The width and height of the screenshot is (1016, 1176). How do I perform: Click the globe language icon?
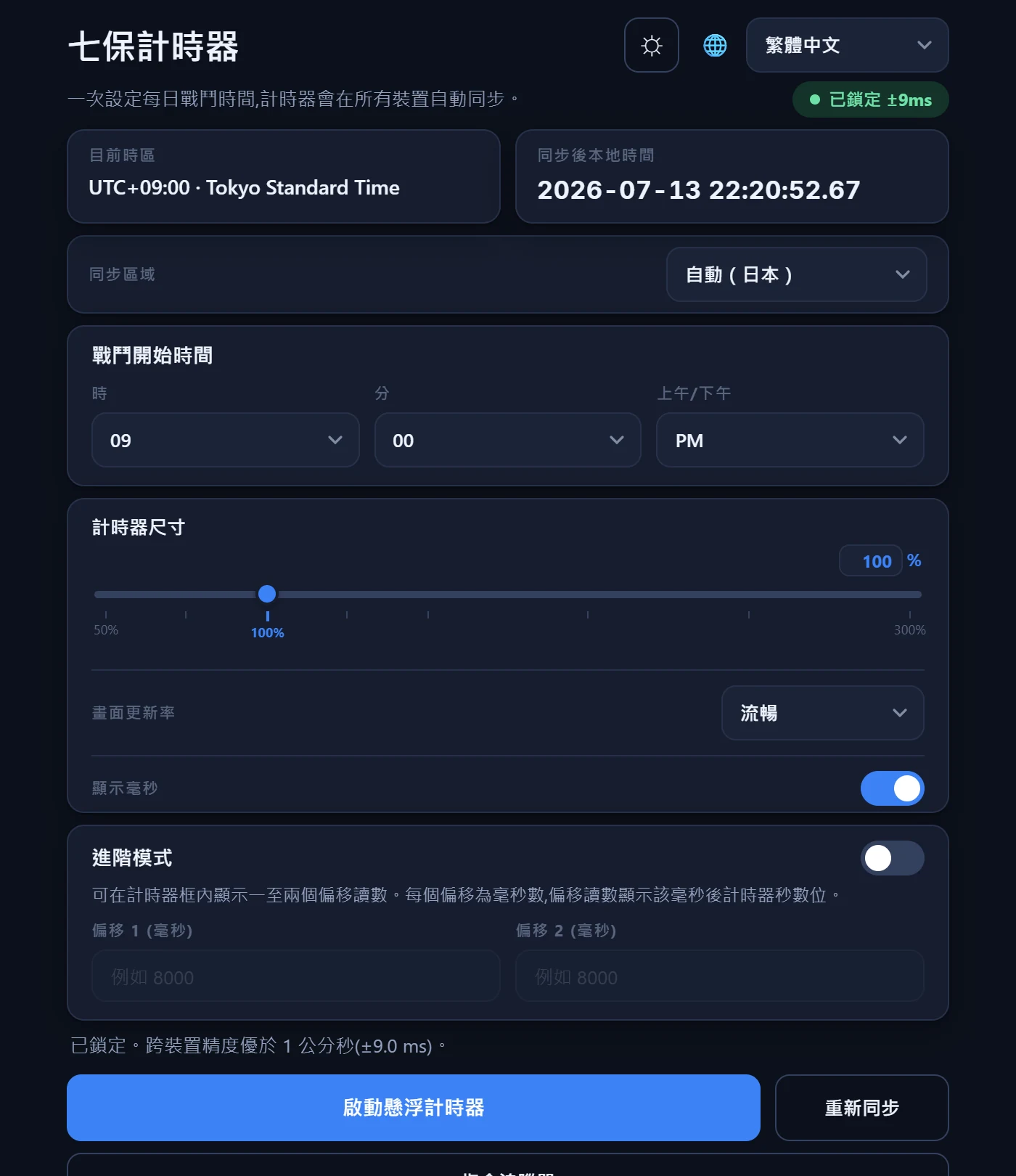click(x=715, y=45)
